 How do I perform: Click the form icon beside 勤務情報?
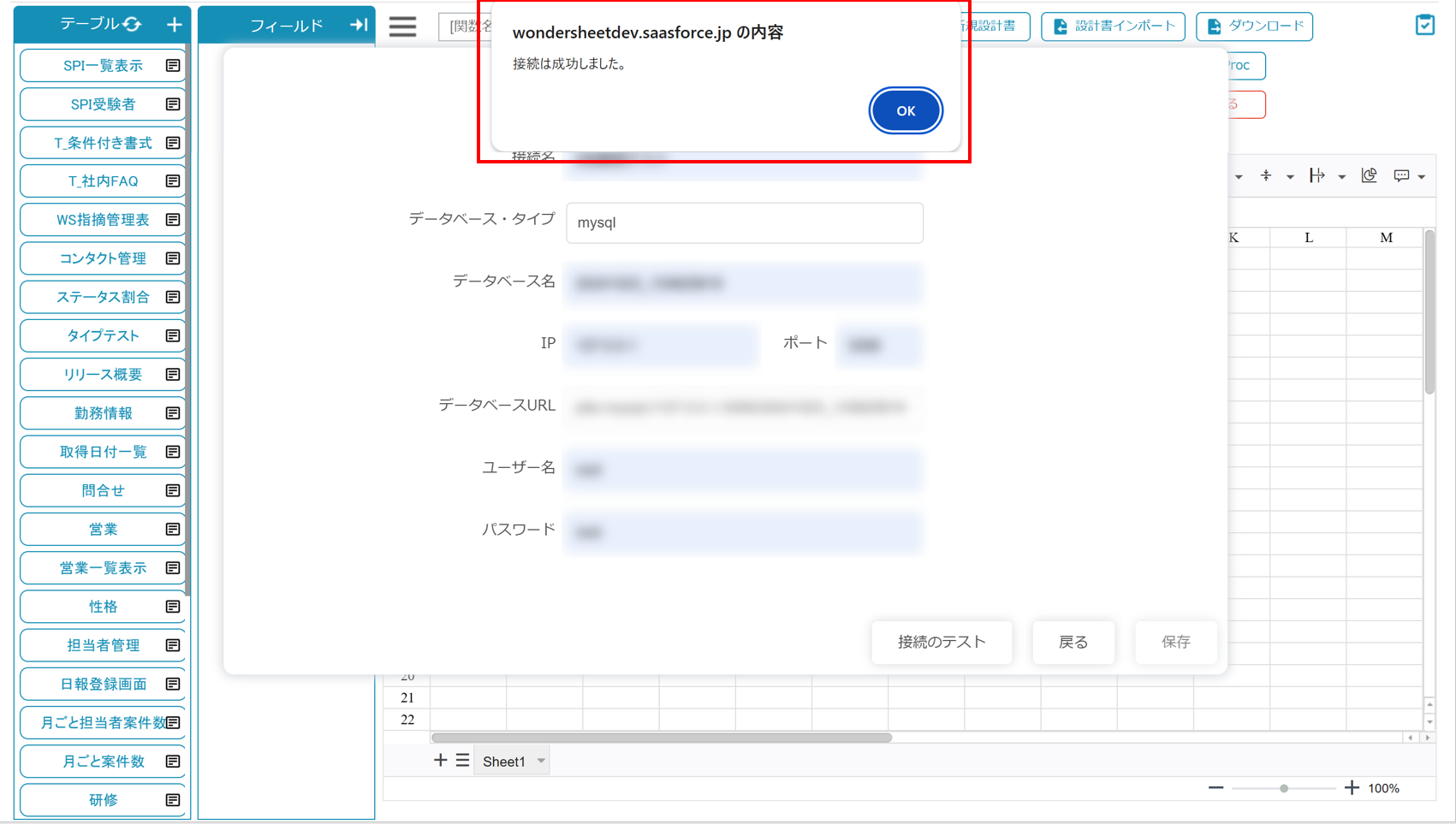(x=173, y=413)
